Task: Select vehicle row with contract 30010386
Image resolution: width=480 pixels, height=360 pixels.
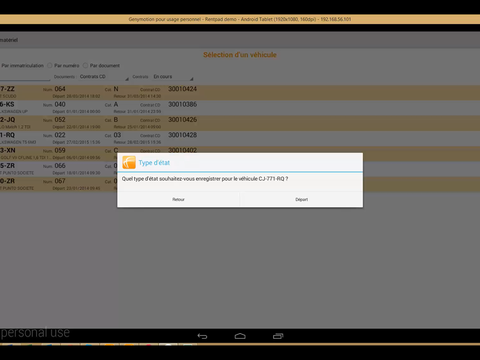Action: coord(240,108)
